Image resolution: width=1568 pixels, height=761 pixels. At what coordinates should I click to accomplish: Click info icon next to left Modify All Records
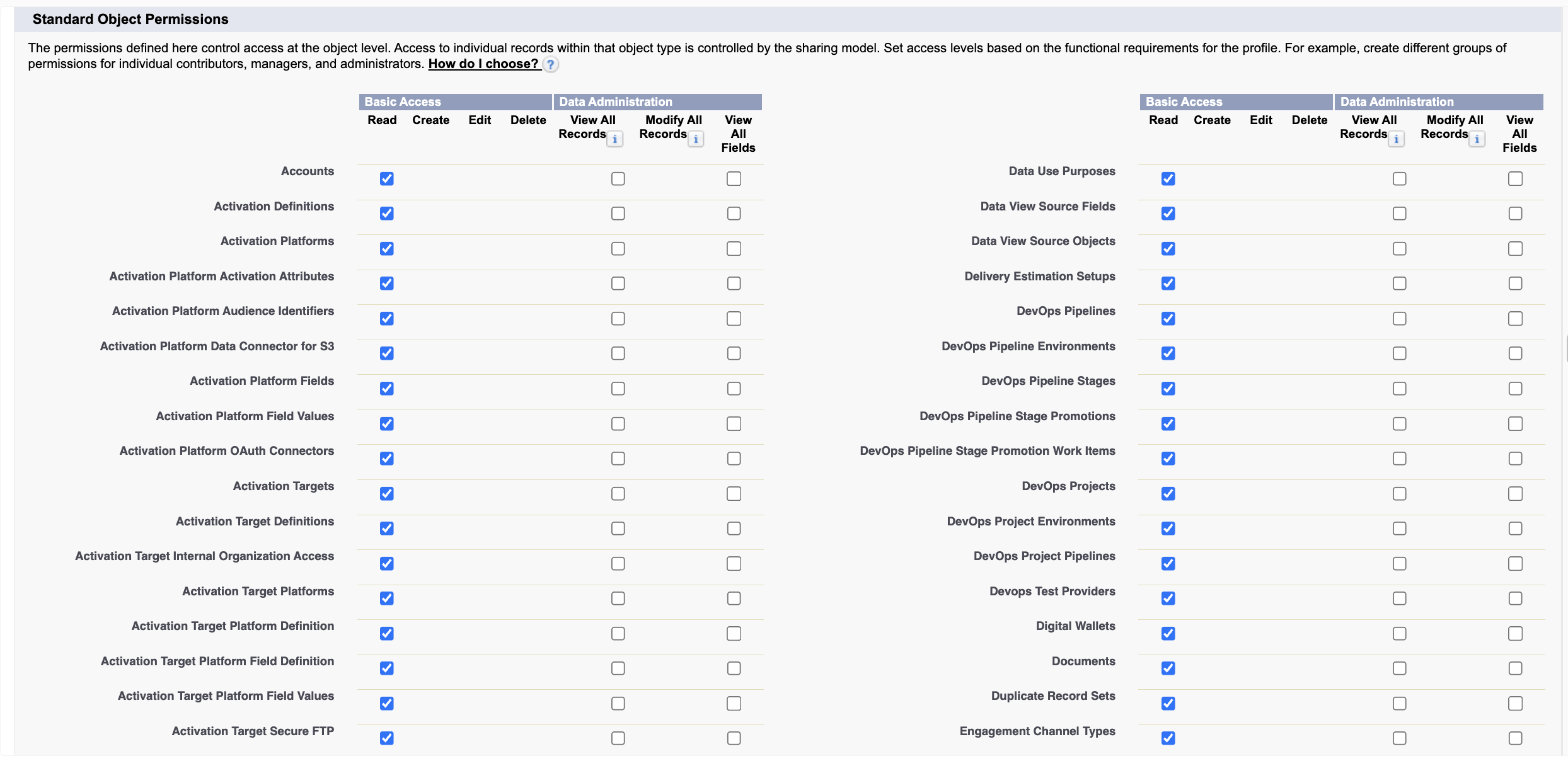click(x=696, y=139)
